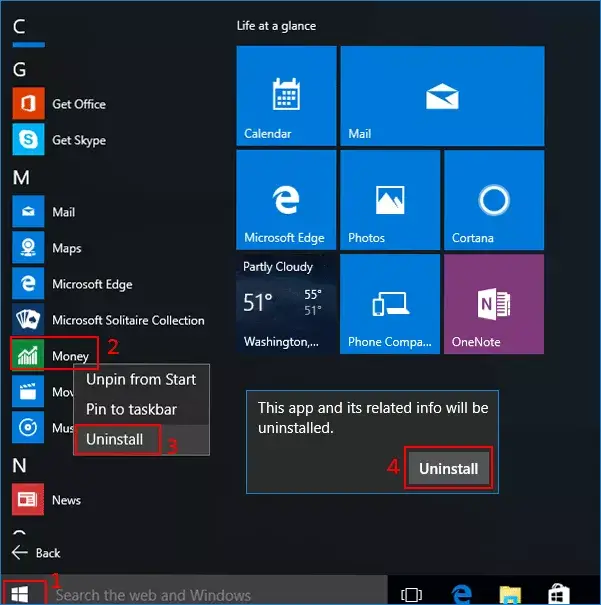Click the Get Skype label text

tap(79, 140)
